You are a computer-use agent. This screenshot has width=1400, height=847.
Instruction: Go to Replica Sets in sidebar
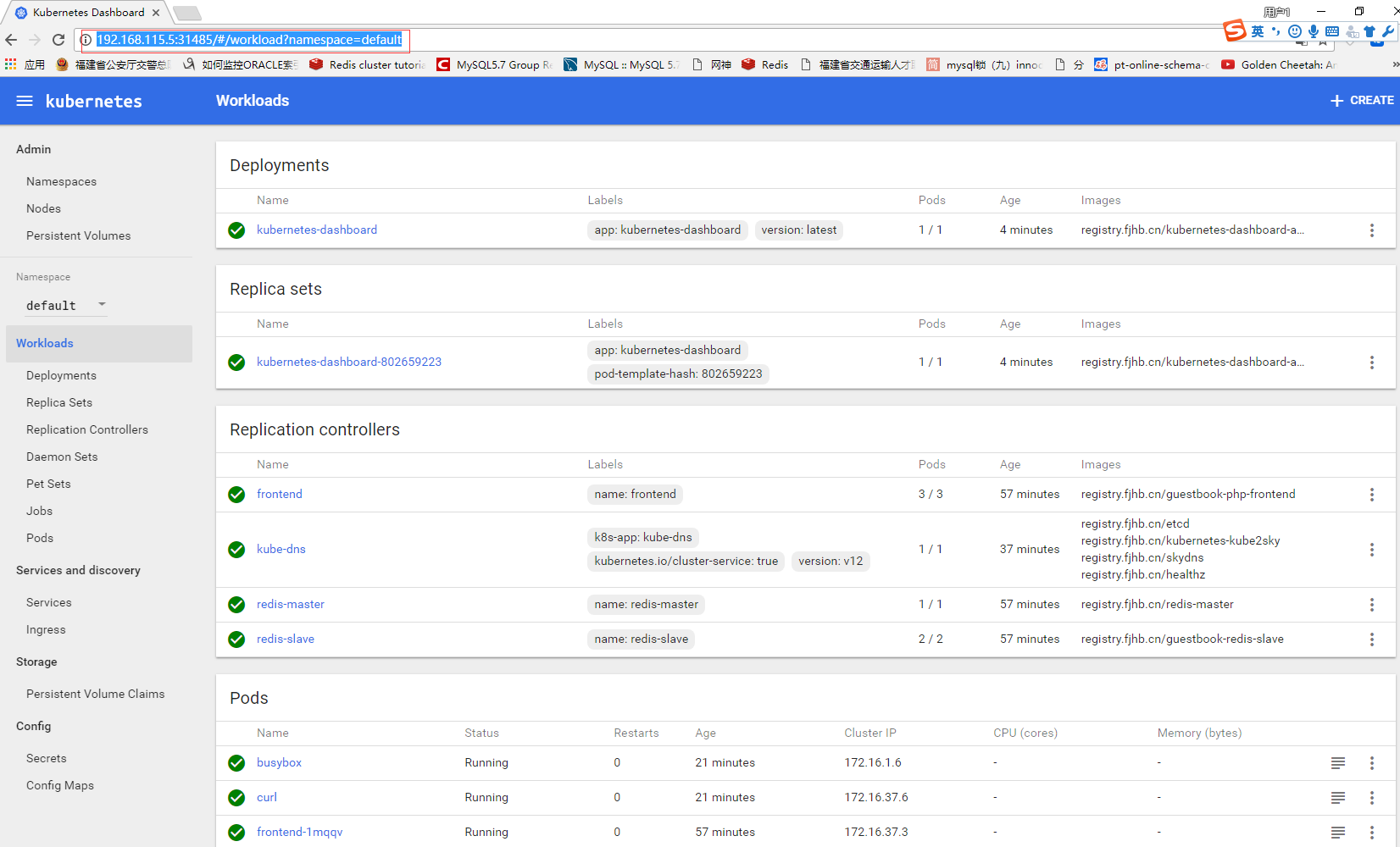(59, 403)
